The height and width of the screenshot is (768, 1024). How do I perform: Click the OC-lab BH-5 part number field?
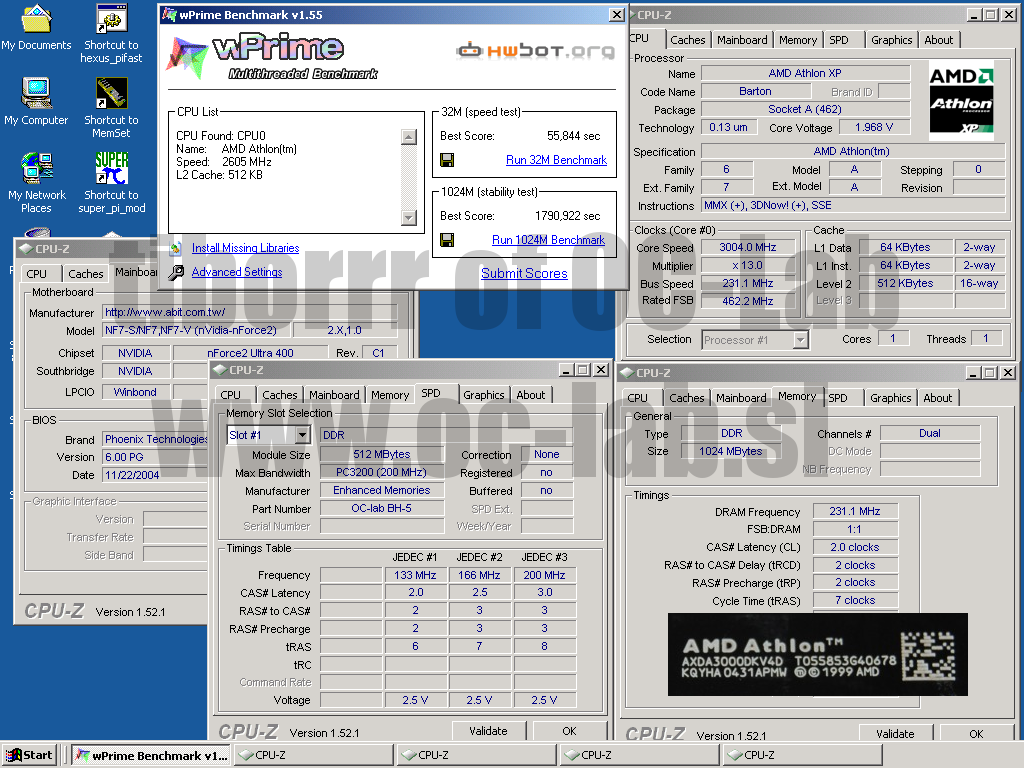point(381,508)
